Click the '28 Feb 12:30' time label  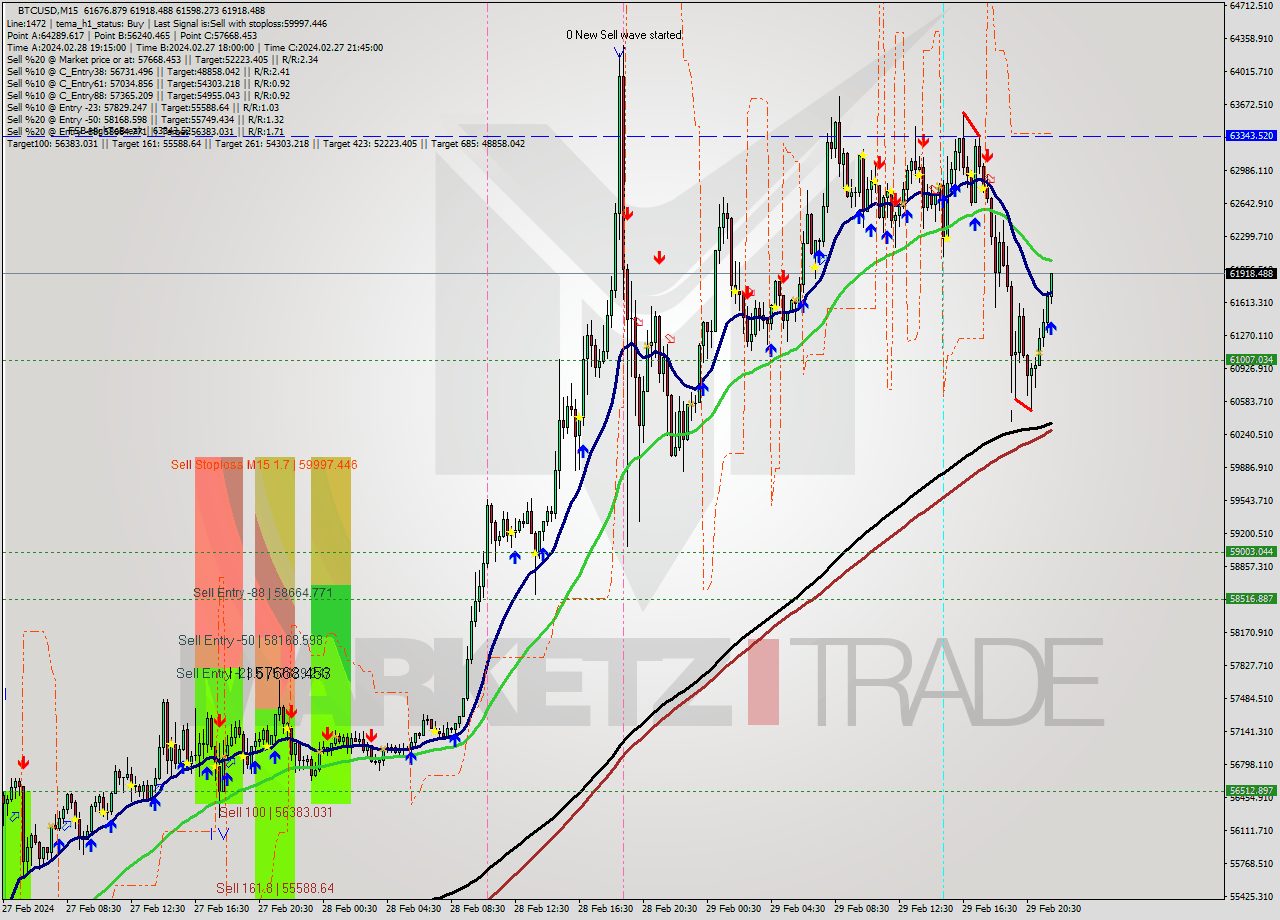click(541, 909)
